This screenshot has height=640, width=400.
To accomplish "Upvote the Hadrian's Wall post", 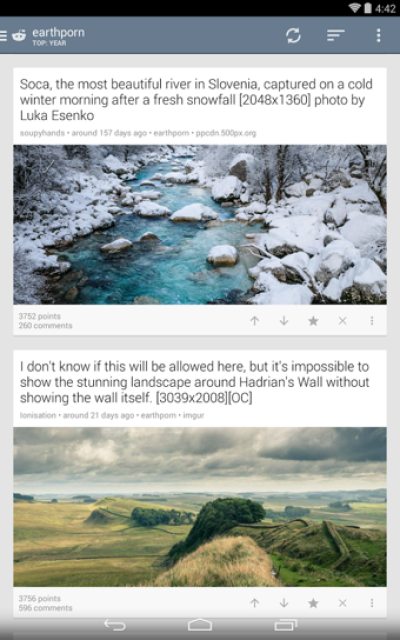I will pos(254,603).
